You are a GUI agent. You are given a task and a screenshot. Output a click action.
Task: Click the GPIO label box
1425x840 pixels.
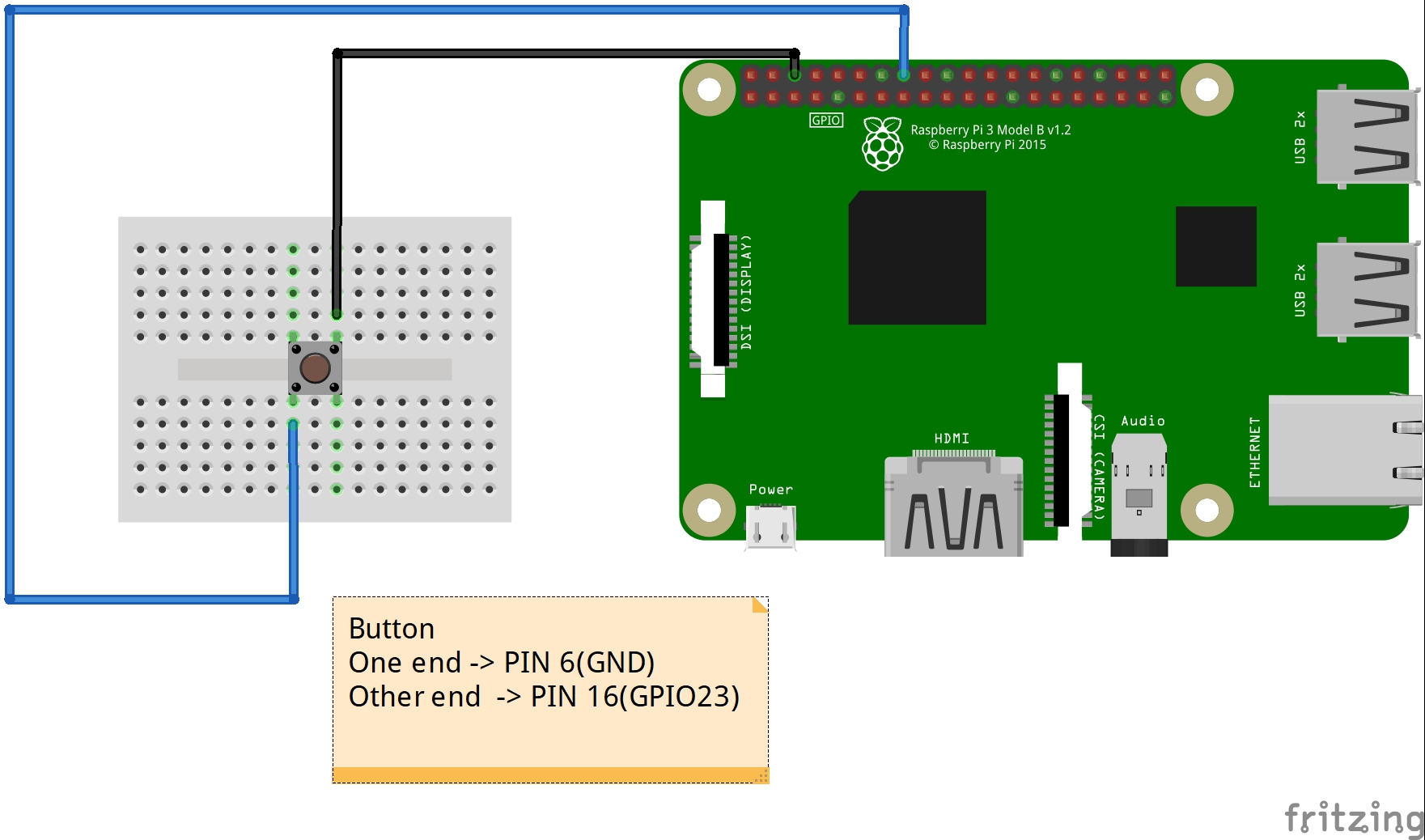click(x=826, y=120)
